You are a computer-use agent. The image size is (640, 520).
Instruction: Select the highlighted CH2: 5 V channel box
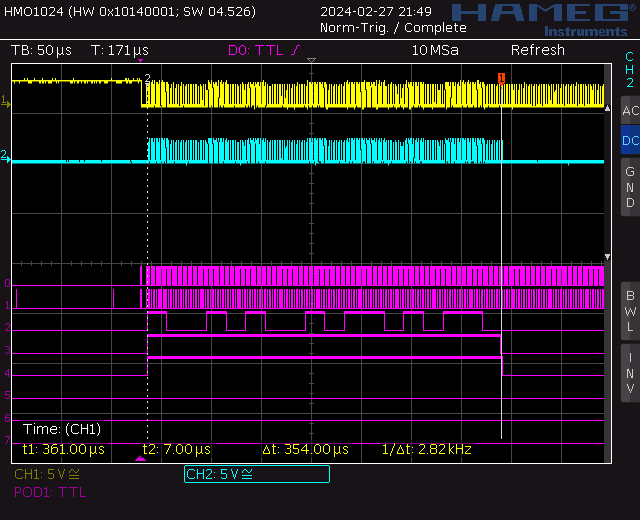click(256, 474)
